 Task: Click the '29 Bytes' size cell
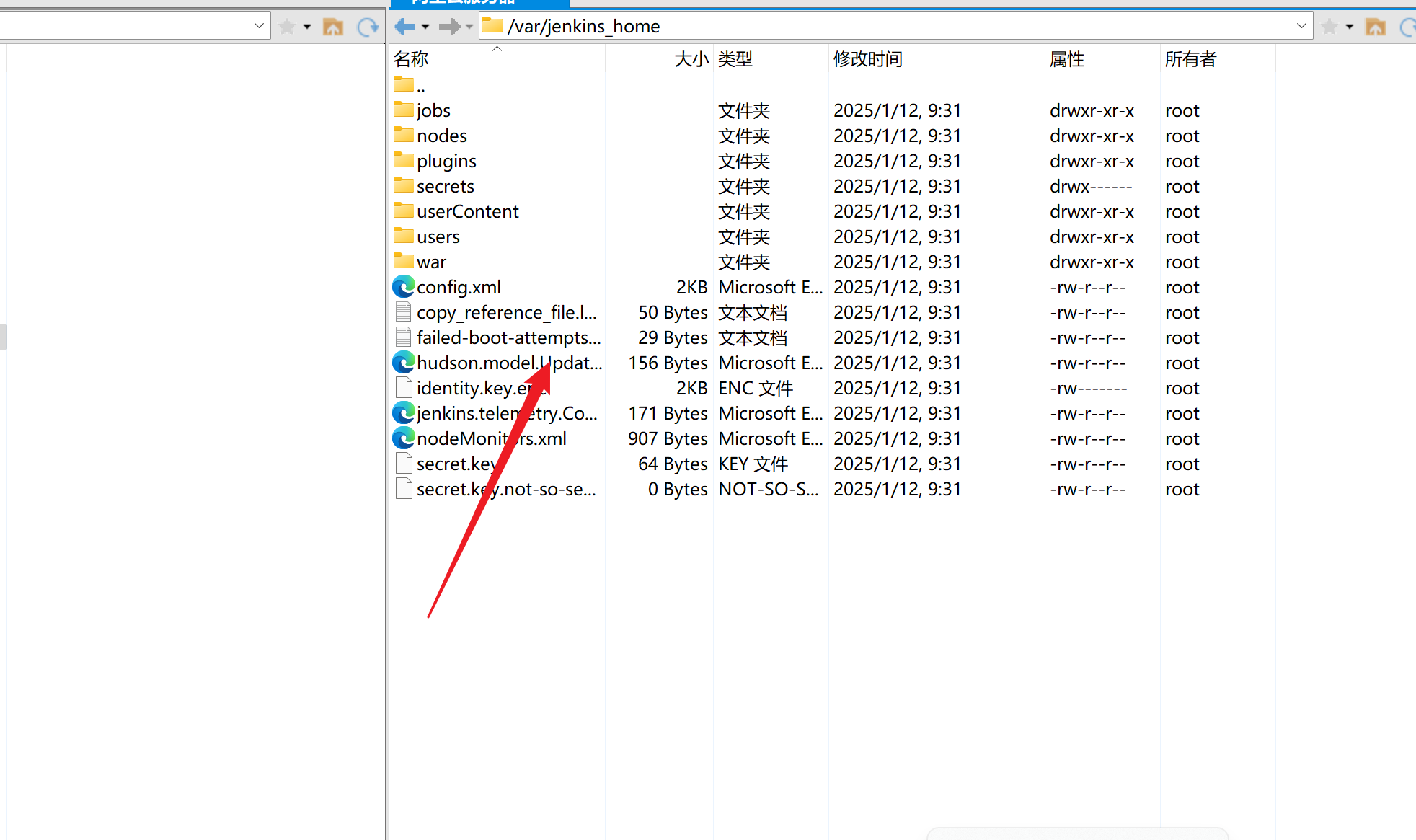(x=673, y=337)
